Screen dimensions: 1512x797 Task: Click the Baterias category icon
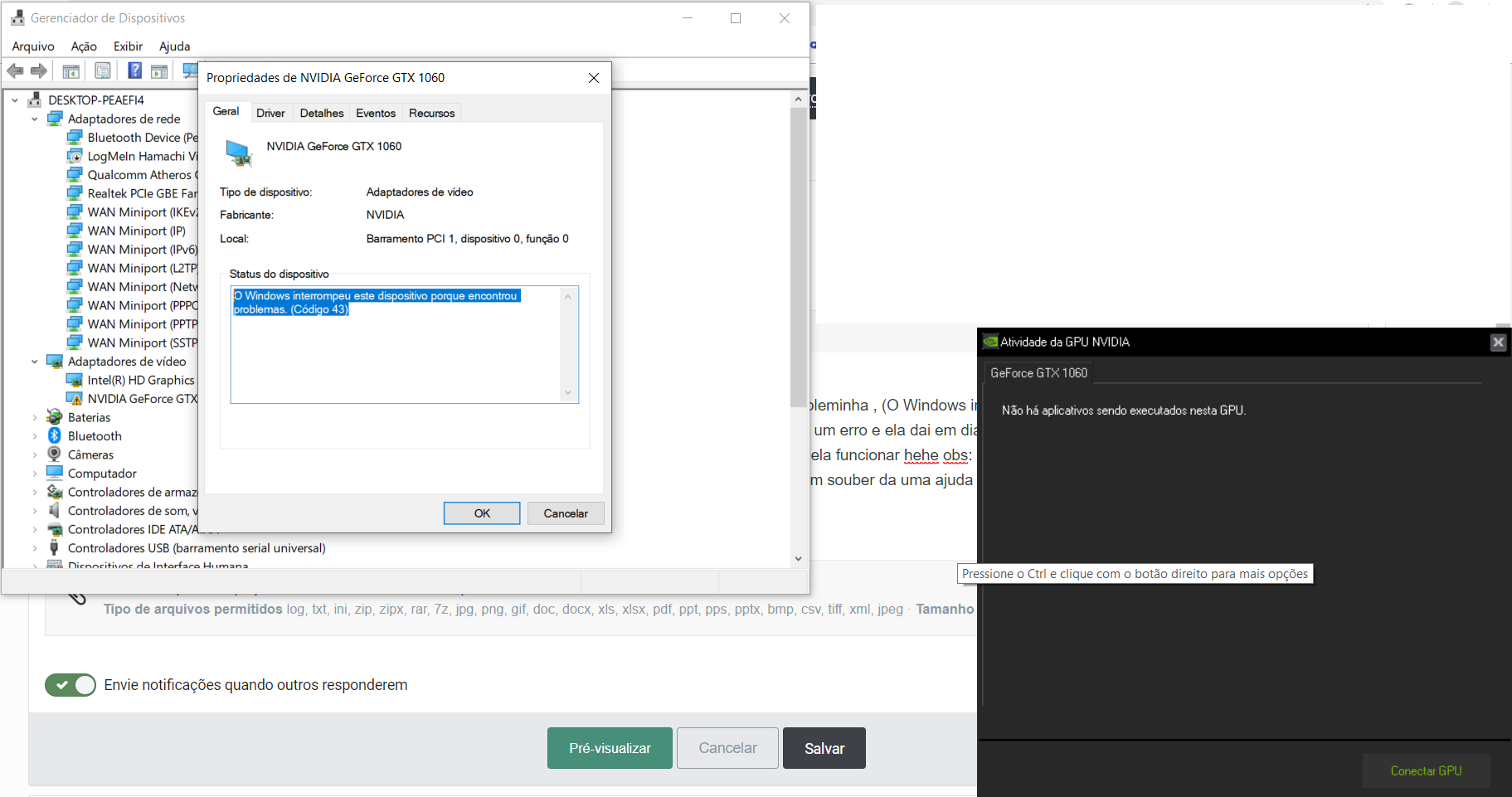click(x=55, y=417)
